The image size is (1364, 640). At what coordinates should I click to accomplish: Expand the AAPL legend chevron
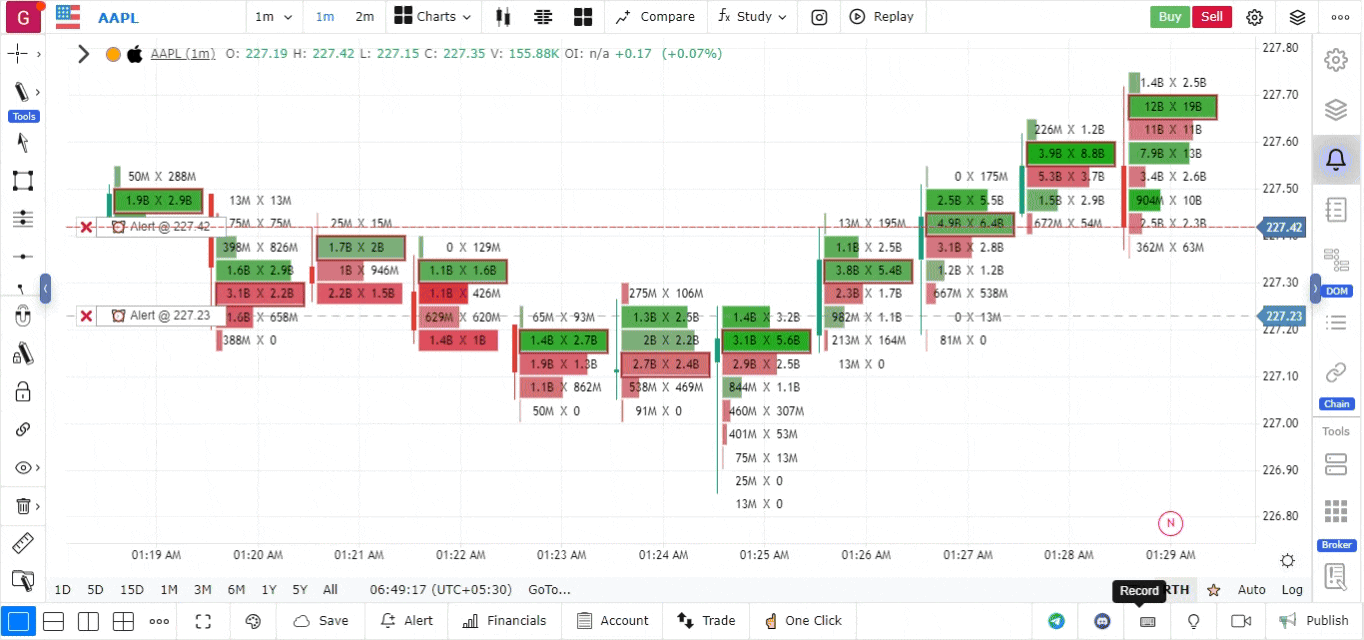coord(84,54)
